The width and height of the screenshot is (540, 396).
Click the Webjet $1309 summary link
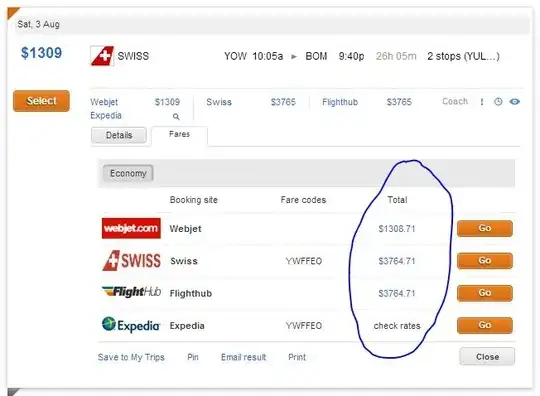click(135, 102)
